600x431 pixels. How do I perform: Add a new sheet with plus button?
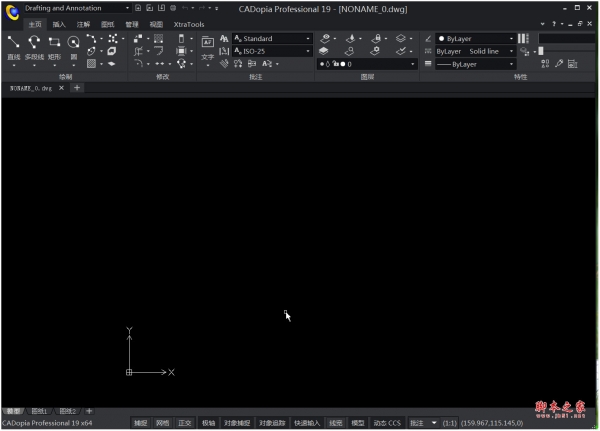[89, 411]
